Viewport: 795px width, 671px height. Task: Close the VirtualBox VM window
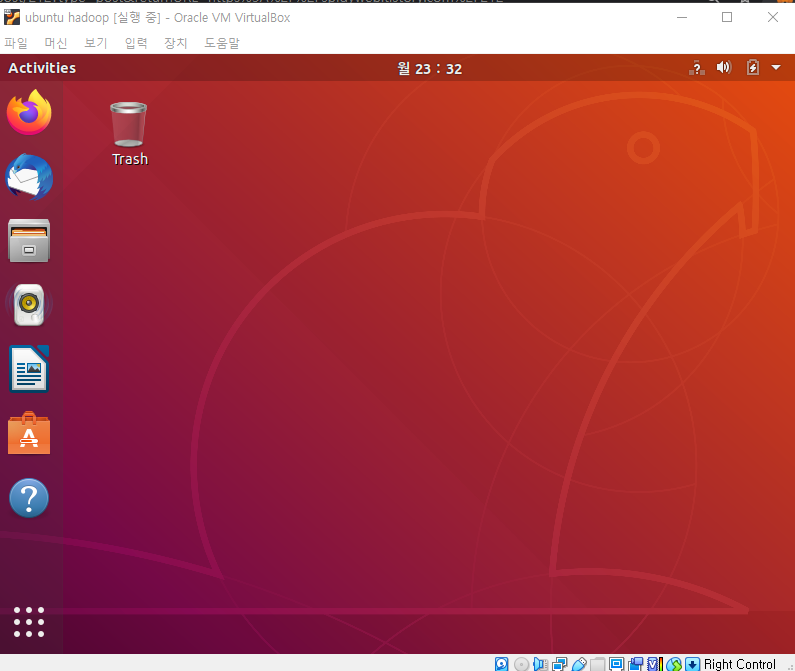(x=773, y=17)
